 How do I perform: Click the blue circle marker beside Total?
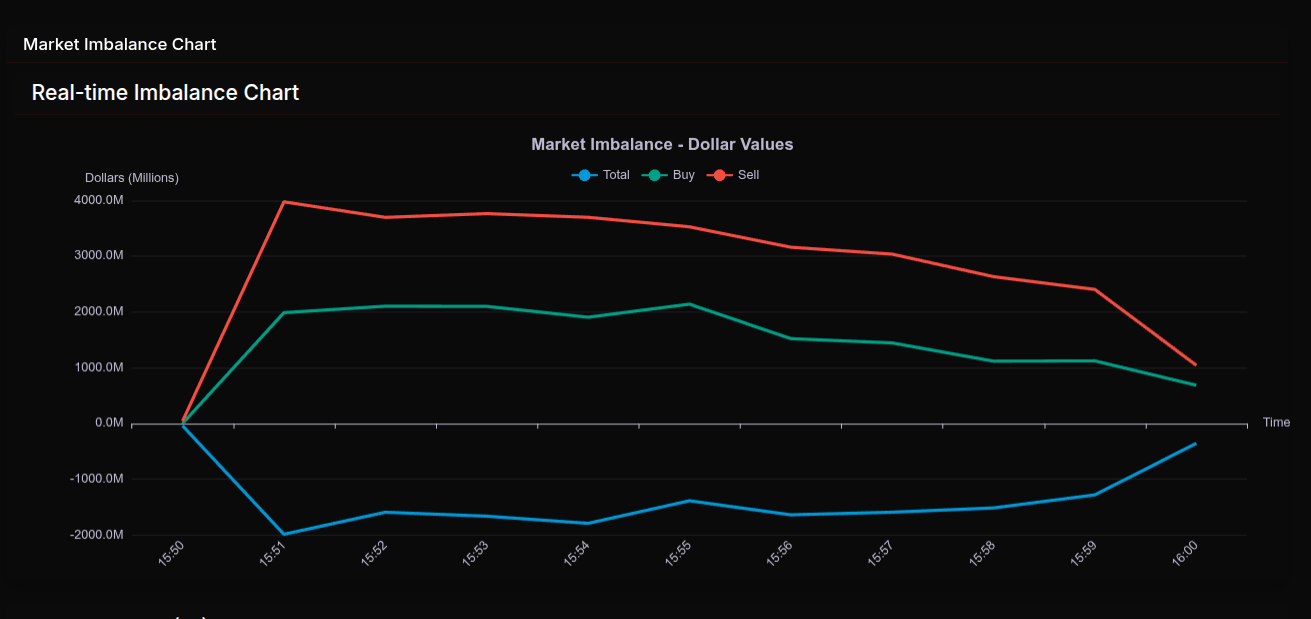tap(585, 175)
